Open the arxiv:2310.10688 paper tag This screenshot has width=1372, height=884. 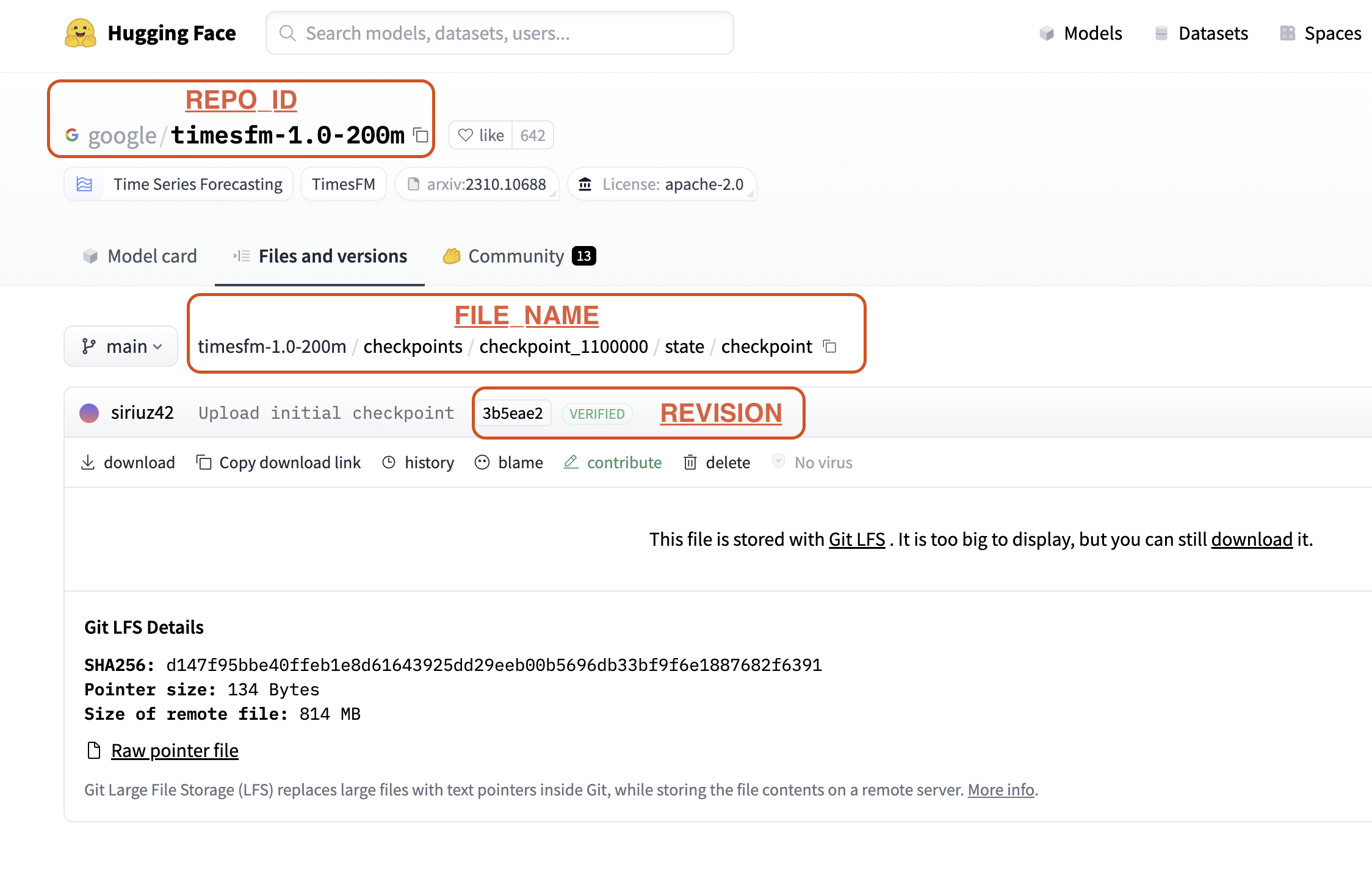click(x=477, y=184)
